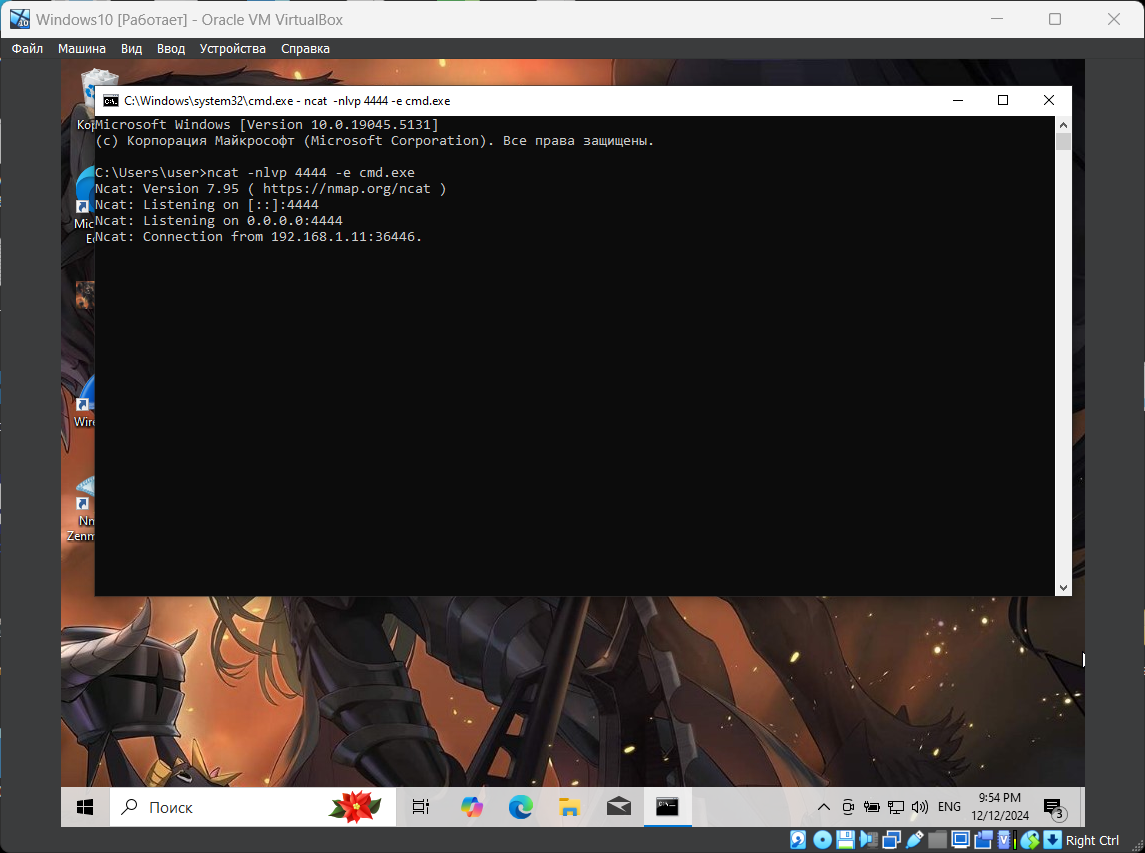This screenshot has height=853, width=1145.
Task: Click the https://nmap.org/ncat text in console
Action: click(x=346, y=188)
